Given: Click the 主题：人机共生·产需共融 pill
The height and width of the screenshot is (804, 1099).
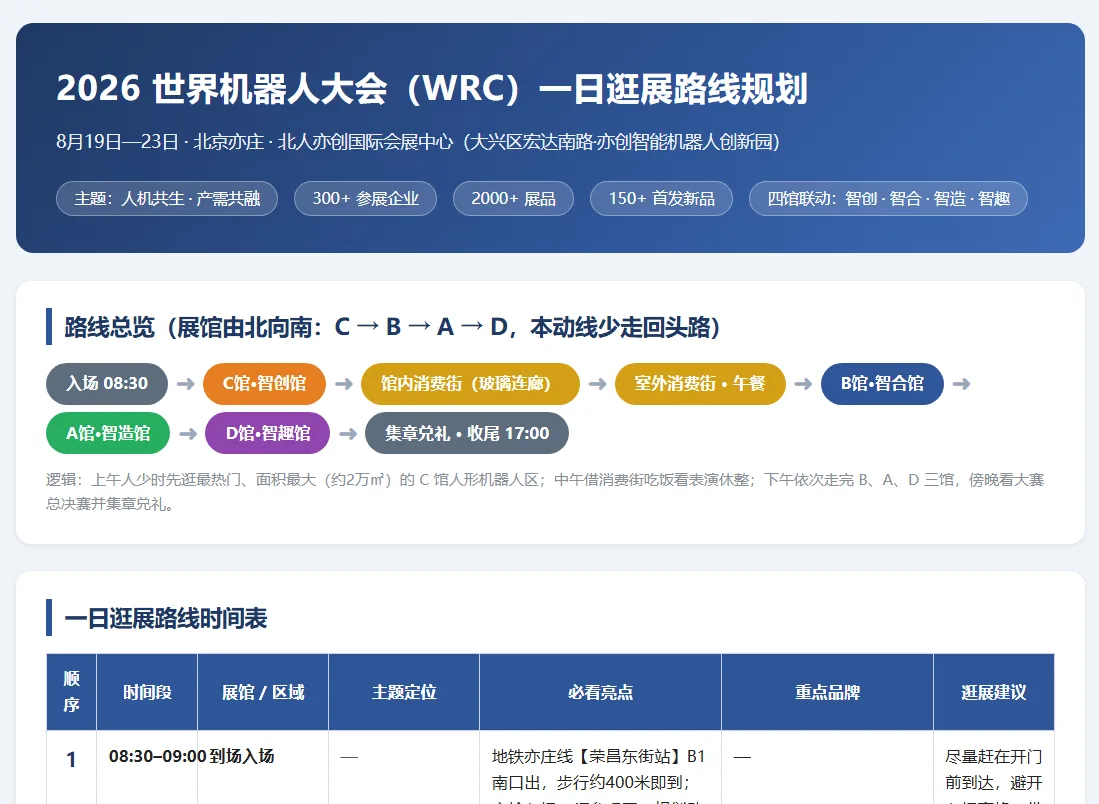Looking at the screenshot, I should pos(167,198).
